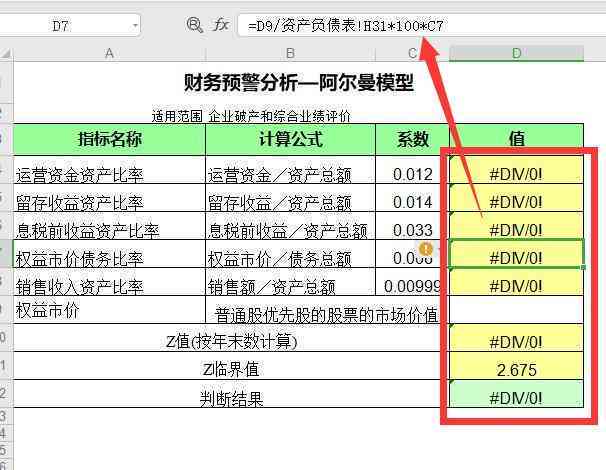Select header cell 计算公式
606x470 pixels.
click(x=290, y=139)
